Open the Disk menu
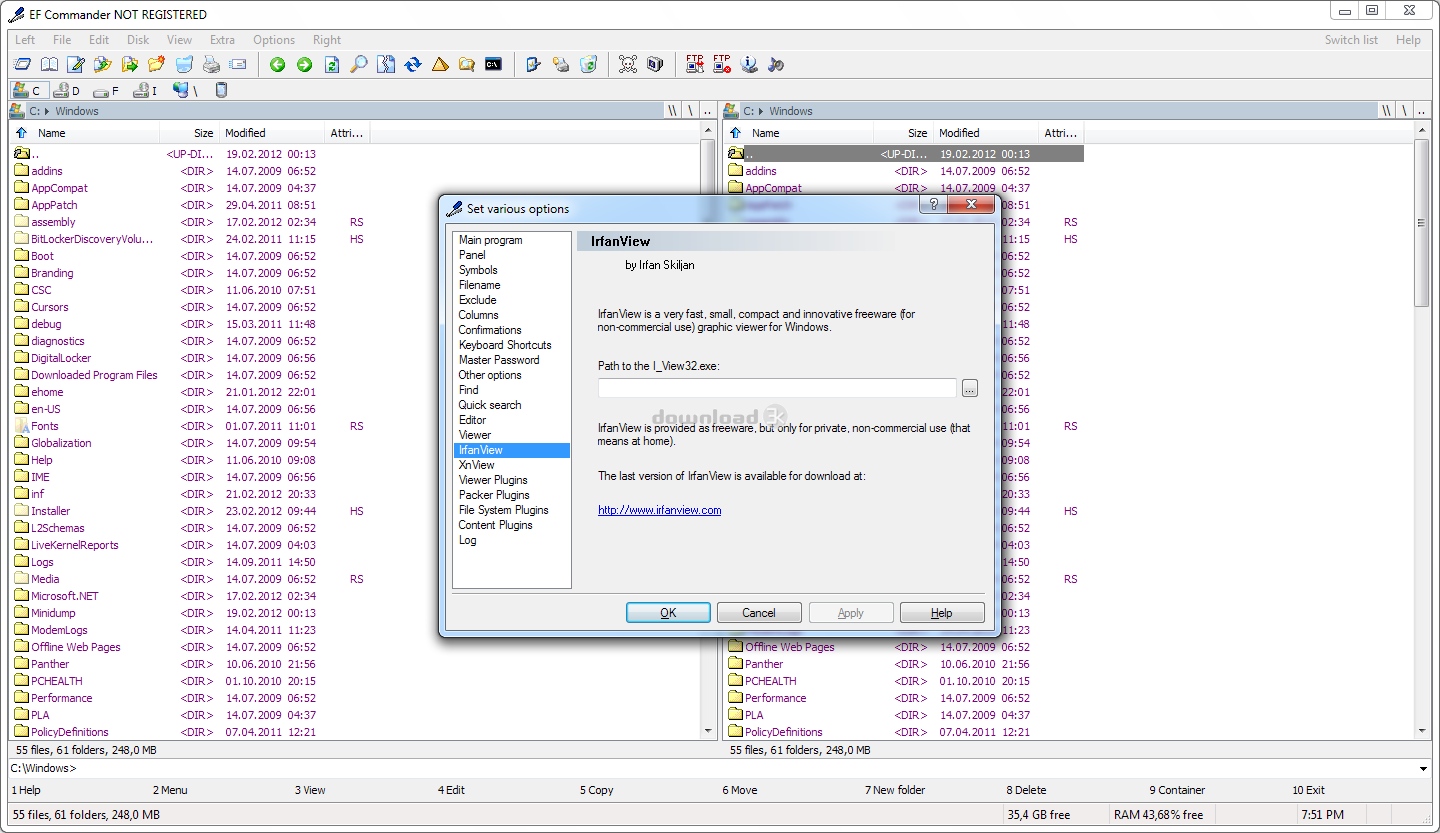Viewport: 1440px width, 833px height. tap(138, 40)
